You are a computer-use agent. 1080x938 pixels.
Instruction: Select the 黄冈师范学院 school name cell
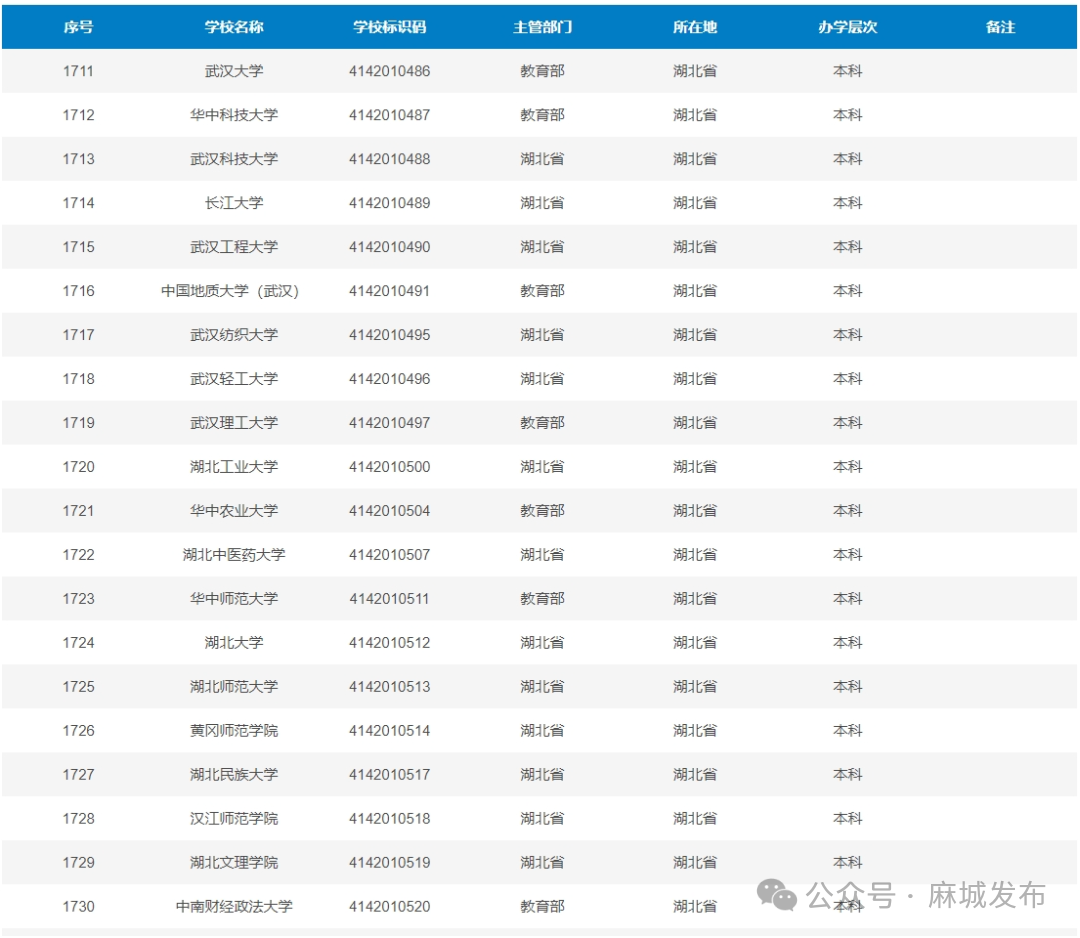[x=234, y=731]
